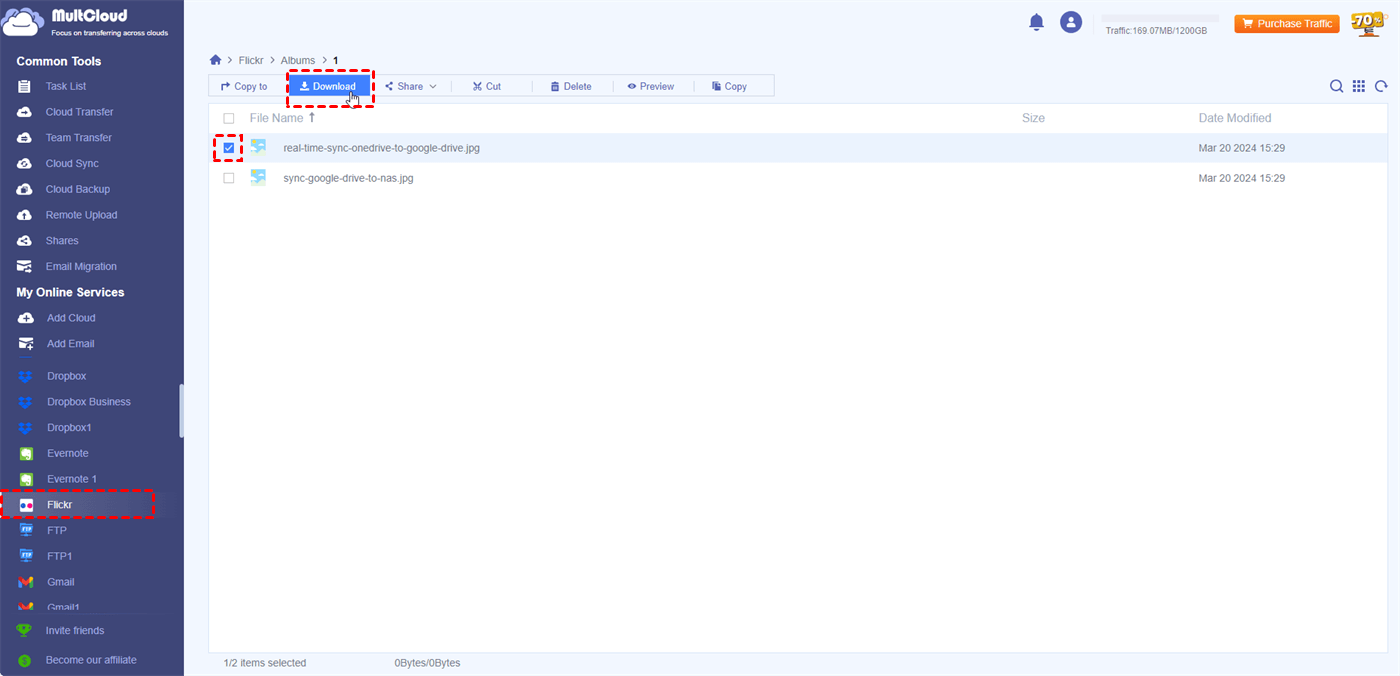This screenshot has height=676, width=1400.
Task: Click Become our affiliate item
Action: [x=91, y=660]
